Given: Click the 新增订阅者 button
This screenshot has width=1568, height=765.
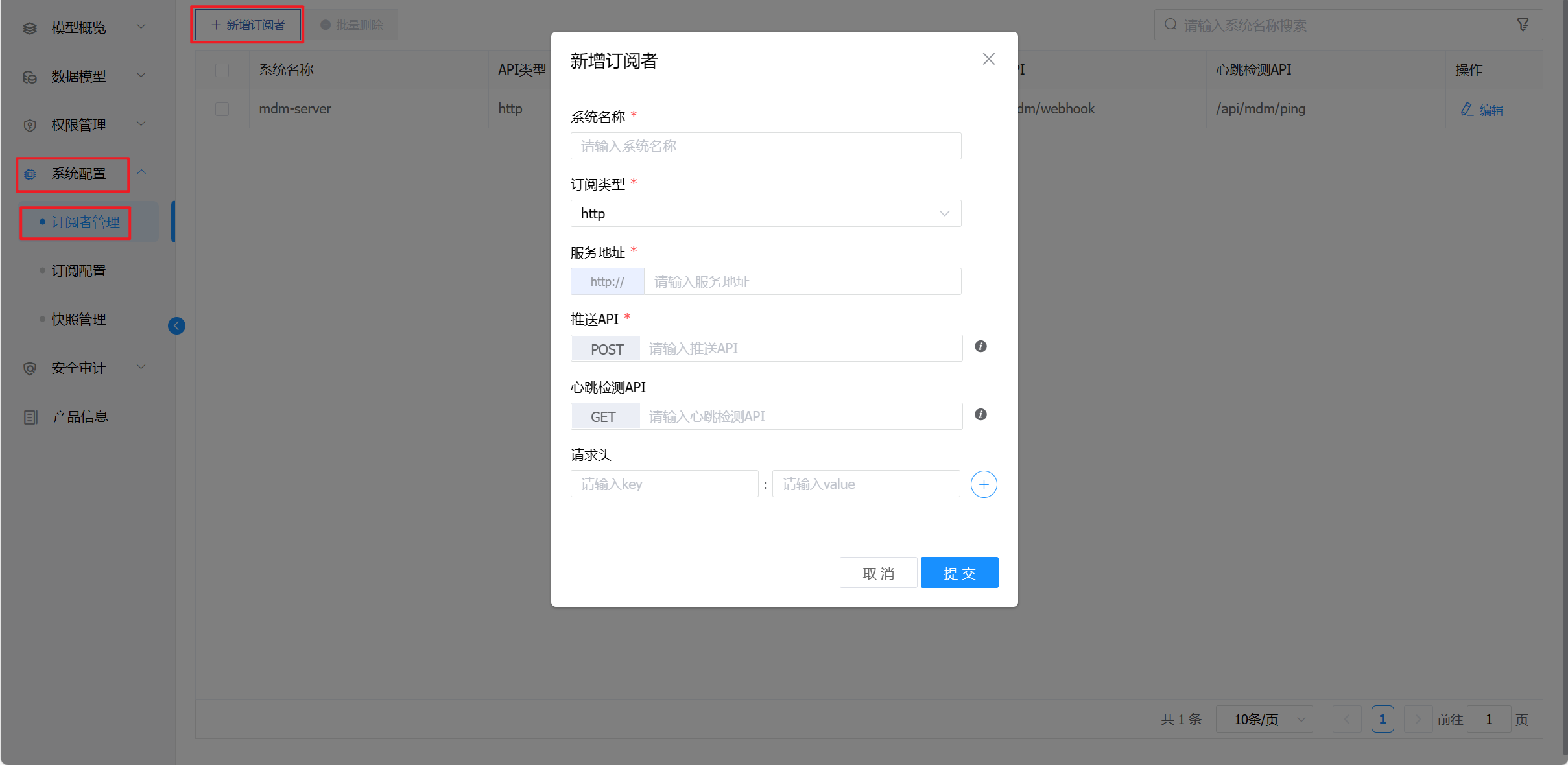Looking at the screenshot, I should [x=248, y=25].
